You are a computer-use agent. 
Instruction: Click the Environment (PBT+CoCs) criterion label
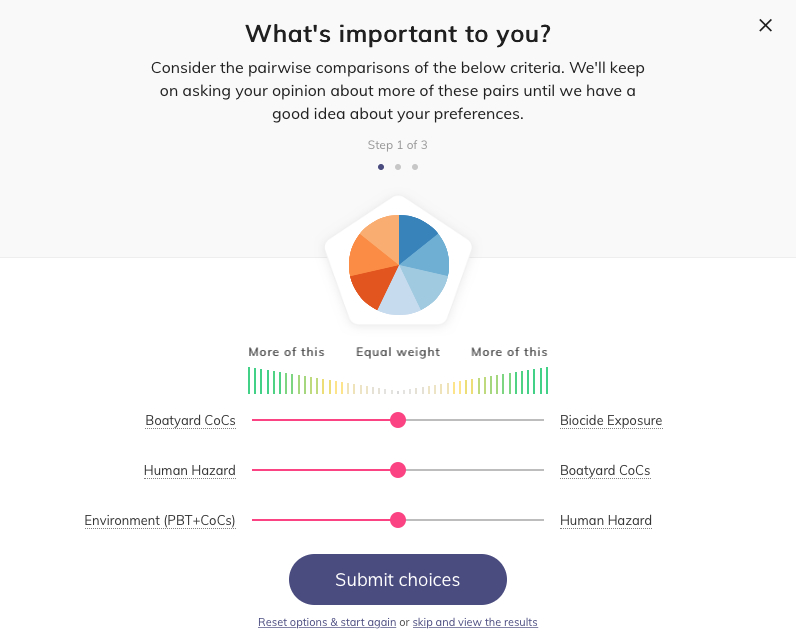(160, 520)
